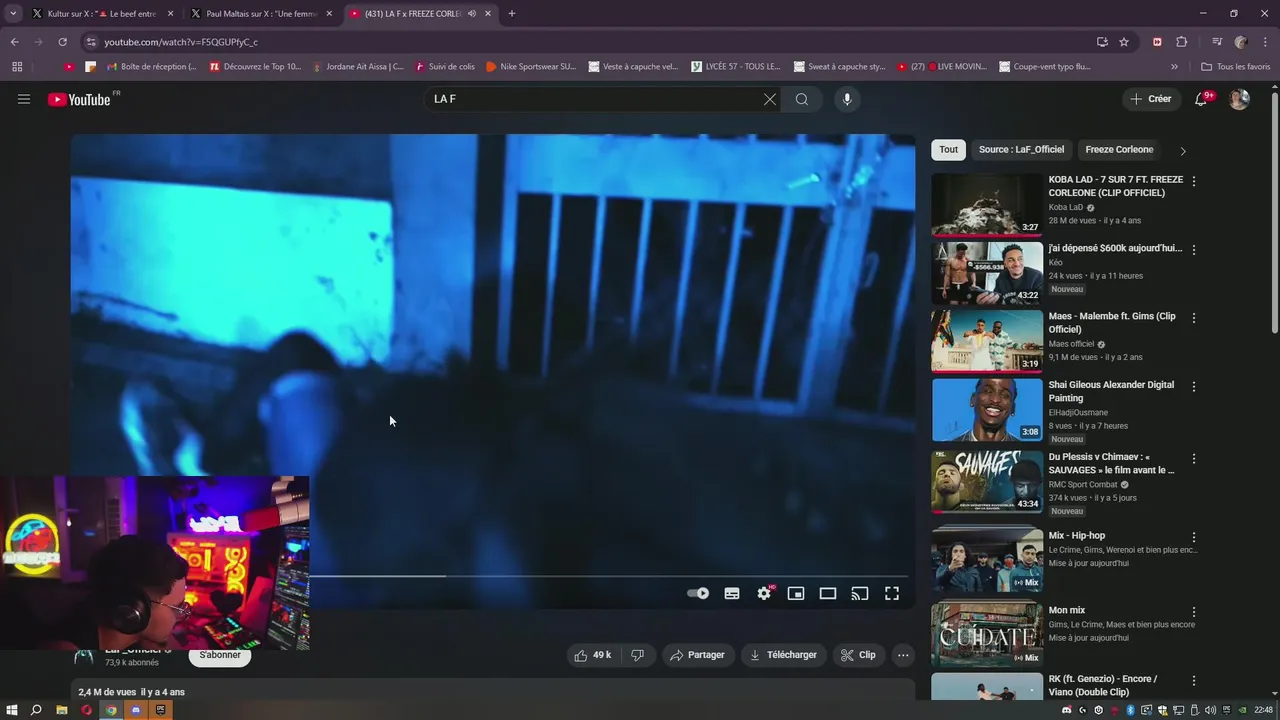
Task: Open the Nike Sportswear bookmark
Action: tap(530, 67)
